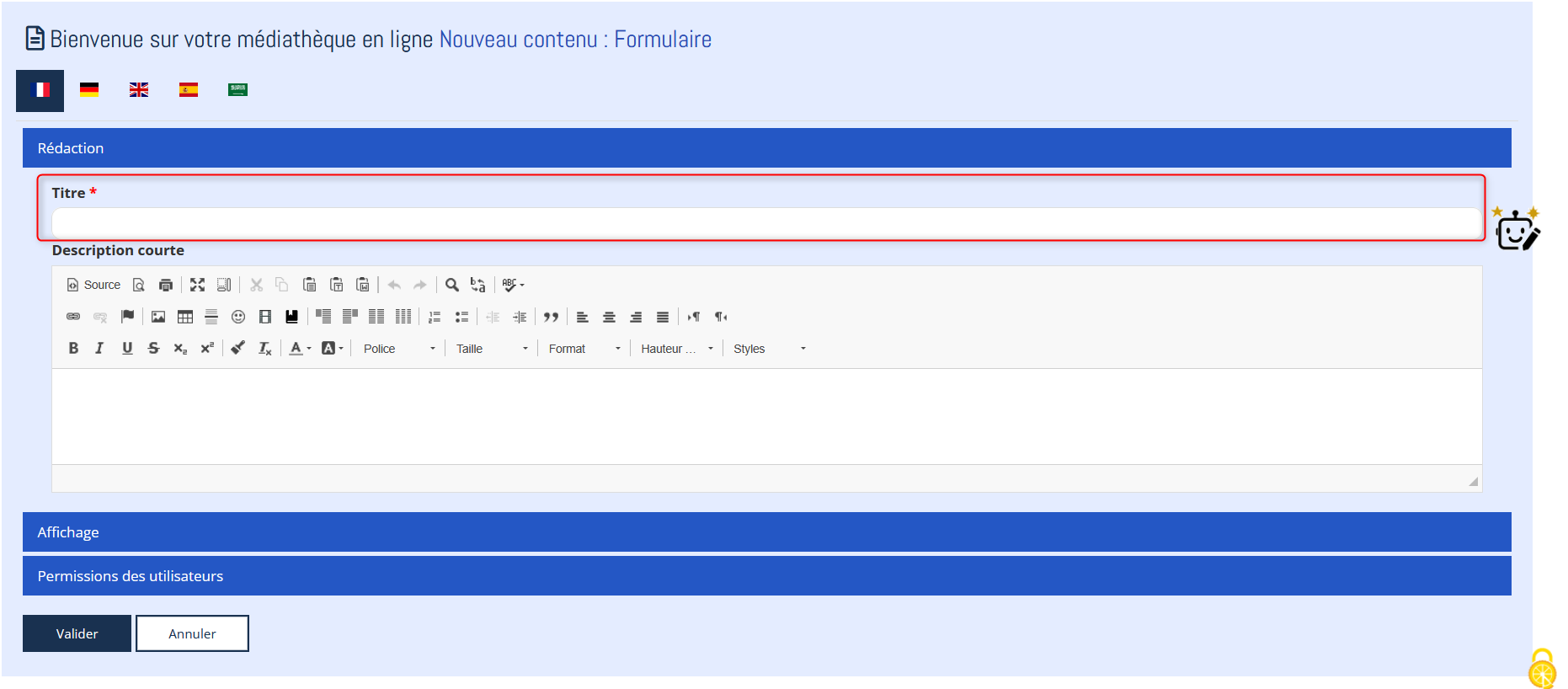The height and width of the screenshot is (689, 1568).
Task: Open the text color picker
Action: tap(300, 349)
